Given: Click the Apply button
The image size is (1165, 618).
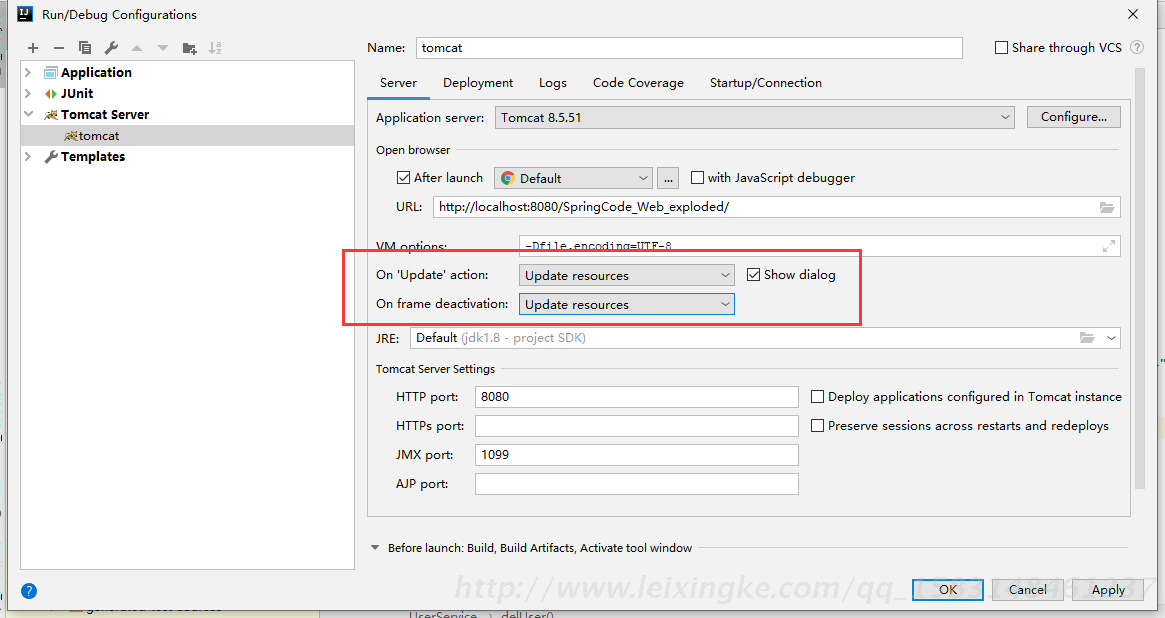Looking at the screenshot, I should 1108,590.
